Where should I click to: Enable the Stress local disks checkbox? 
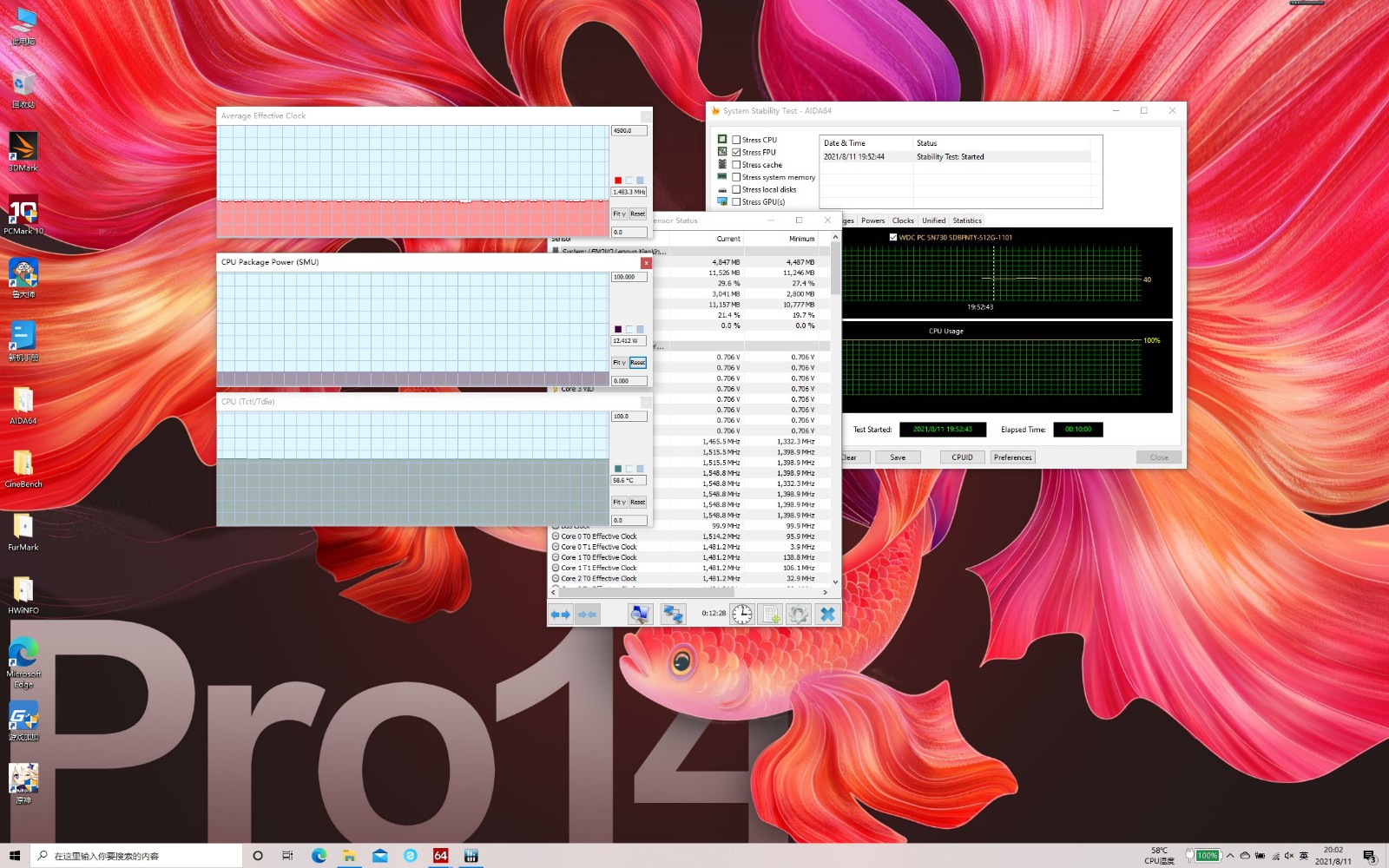[736, 189]
